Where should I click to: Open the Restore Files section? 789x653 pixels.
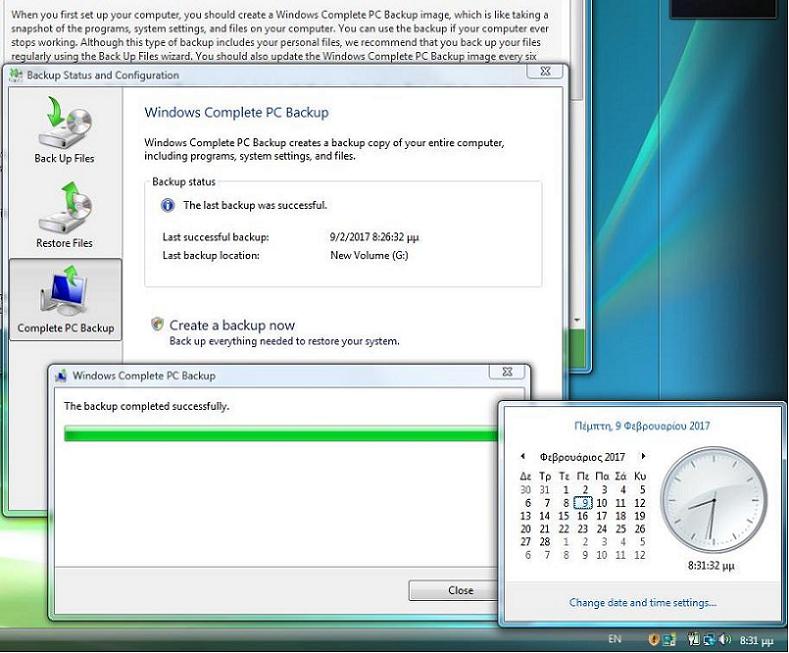pos(64,215)
